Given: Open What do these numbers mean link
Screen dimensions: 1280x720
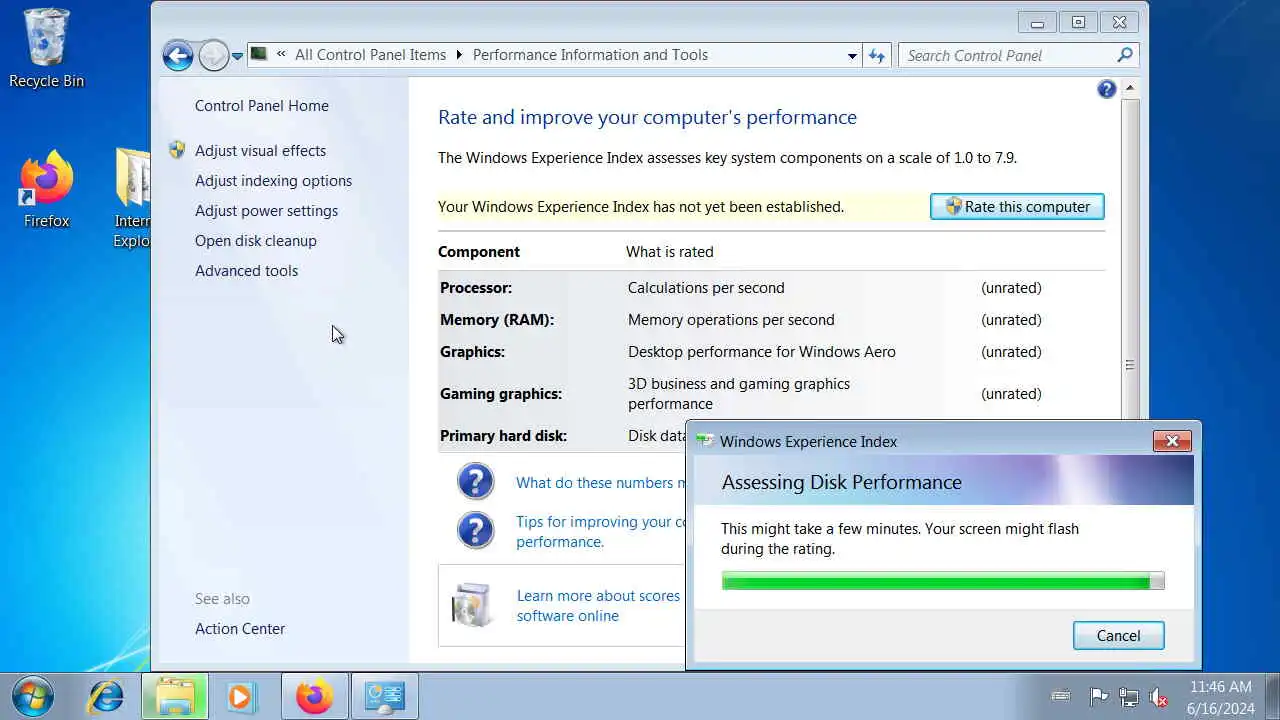Looking at the screenshot, I should (x=600, y=483).
